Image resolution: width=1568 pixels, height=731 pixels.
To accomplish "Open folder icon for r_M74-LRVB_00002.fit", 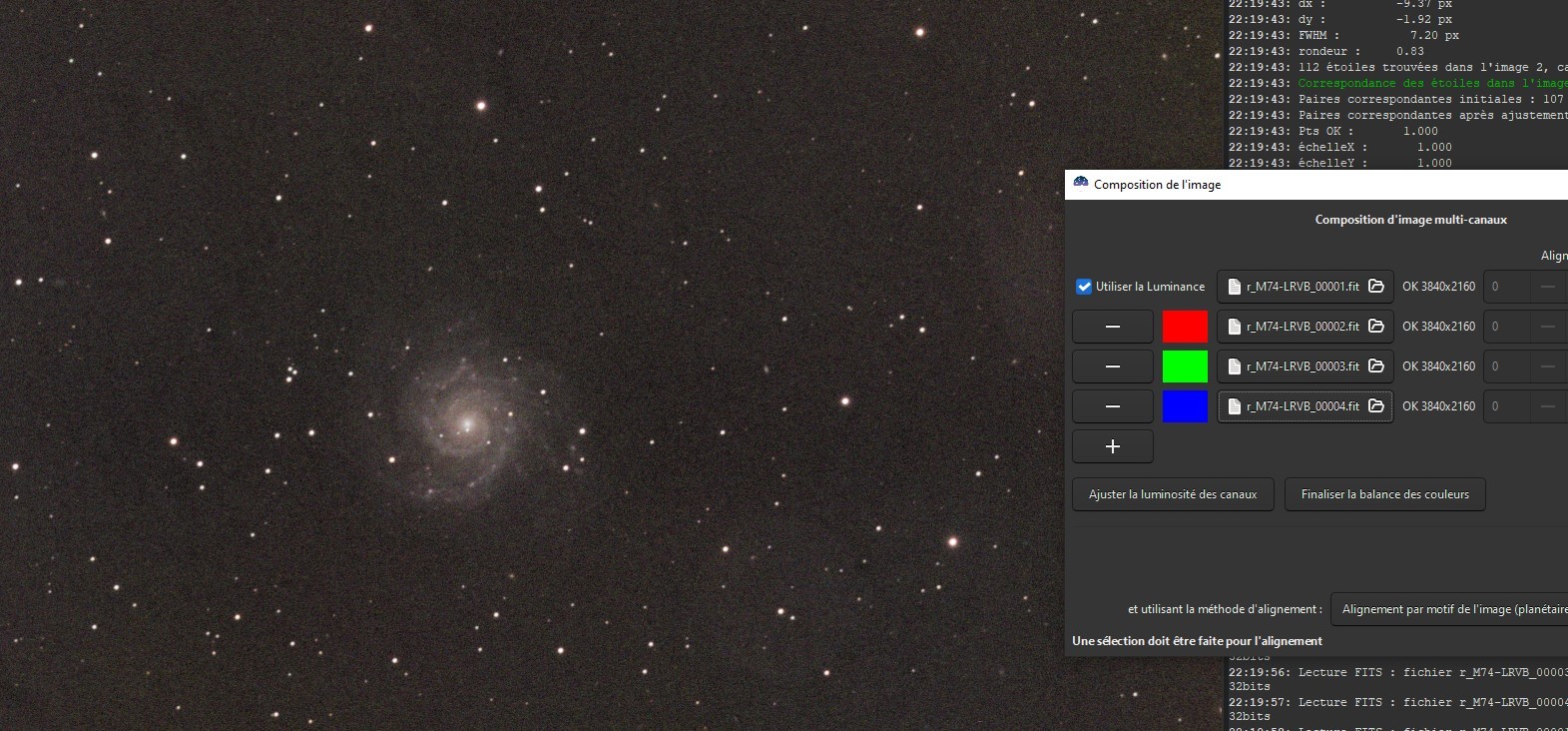I will tap(1376, 327).
